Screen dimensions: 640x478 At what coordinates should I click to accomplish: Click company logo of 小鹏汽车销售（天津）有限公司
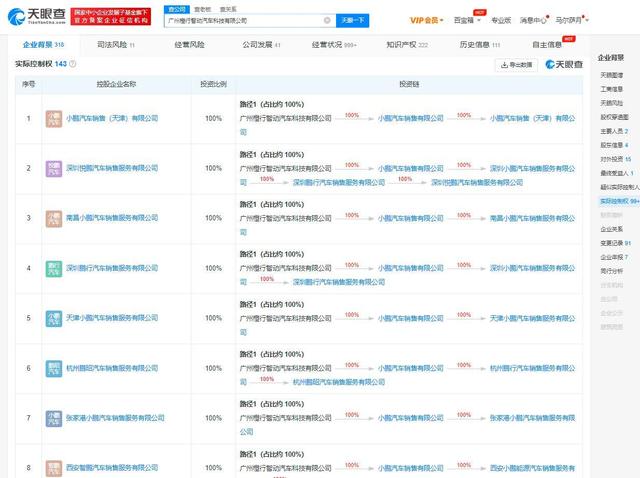tap(55, 118)
